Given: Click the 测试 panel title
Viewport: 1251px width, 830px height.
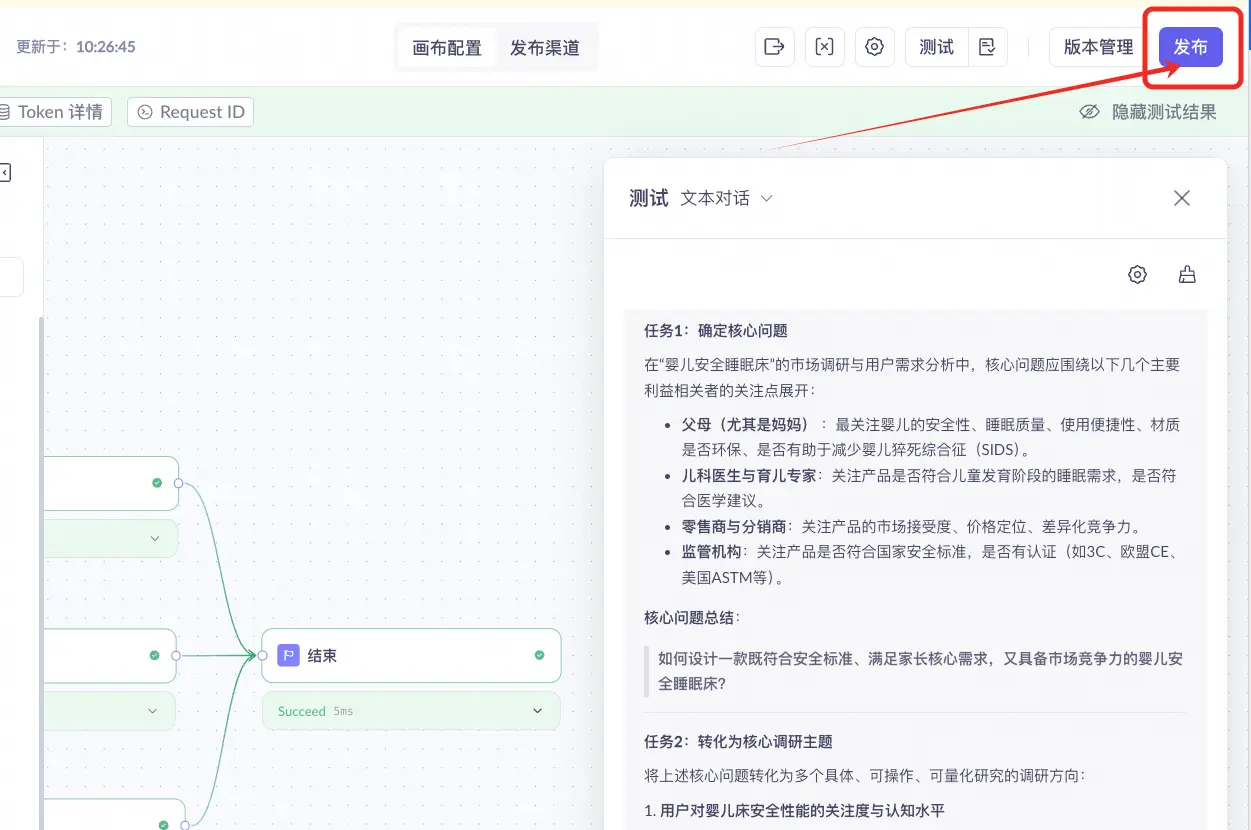Looking at the screenshot, I should [648, 198].
